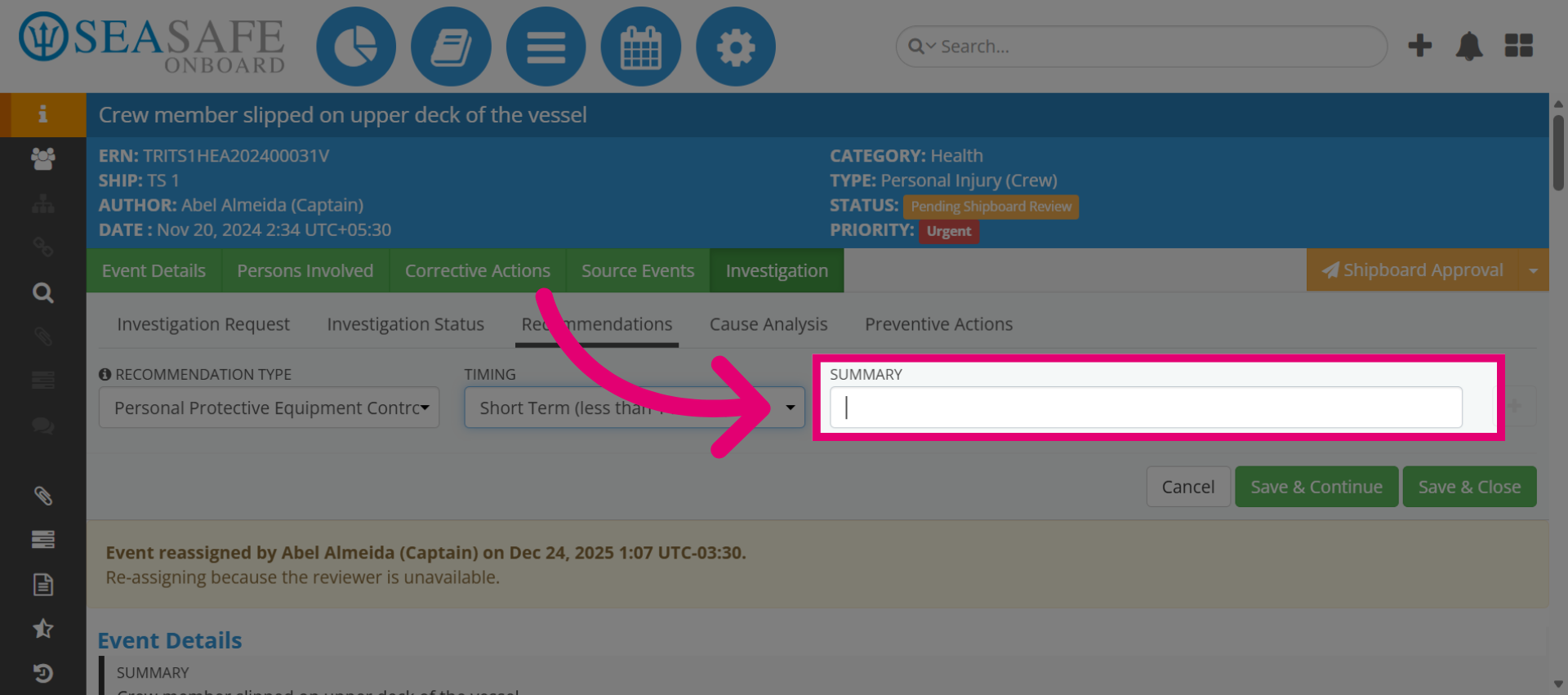Click the SeaSafe Onboard logo
1568x695 pixels.
coord(152,42)
